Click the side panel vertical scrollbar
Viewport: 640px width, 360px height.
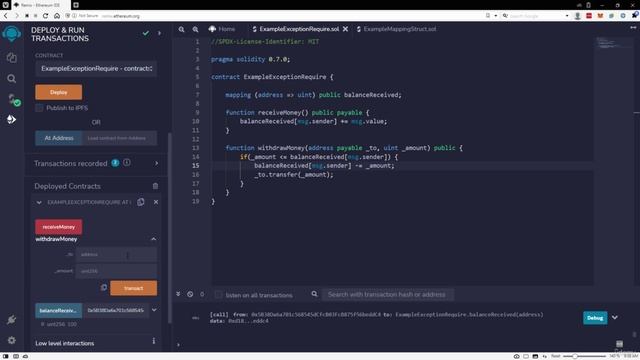tap(170, 229)
